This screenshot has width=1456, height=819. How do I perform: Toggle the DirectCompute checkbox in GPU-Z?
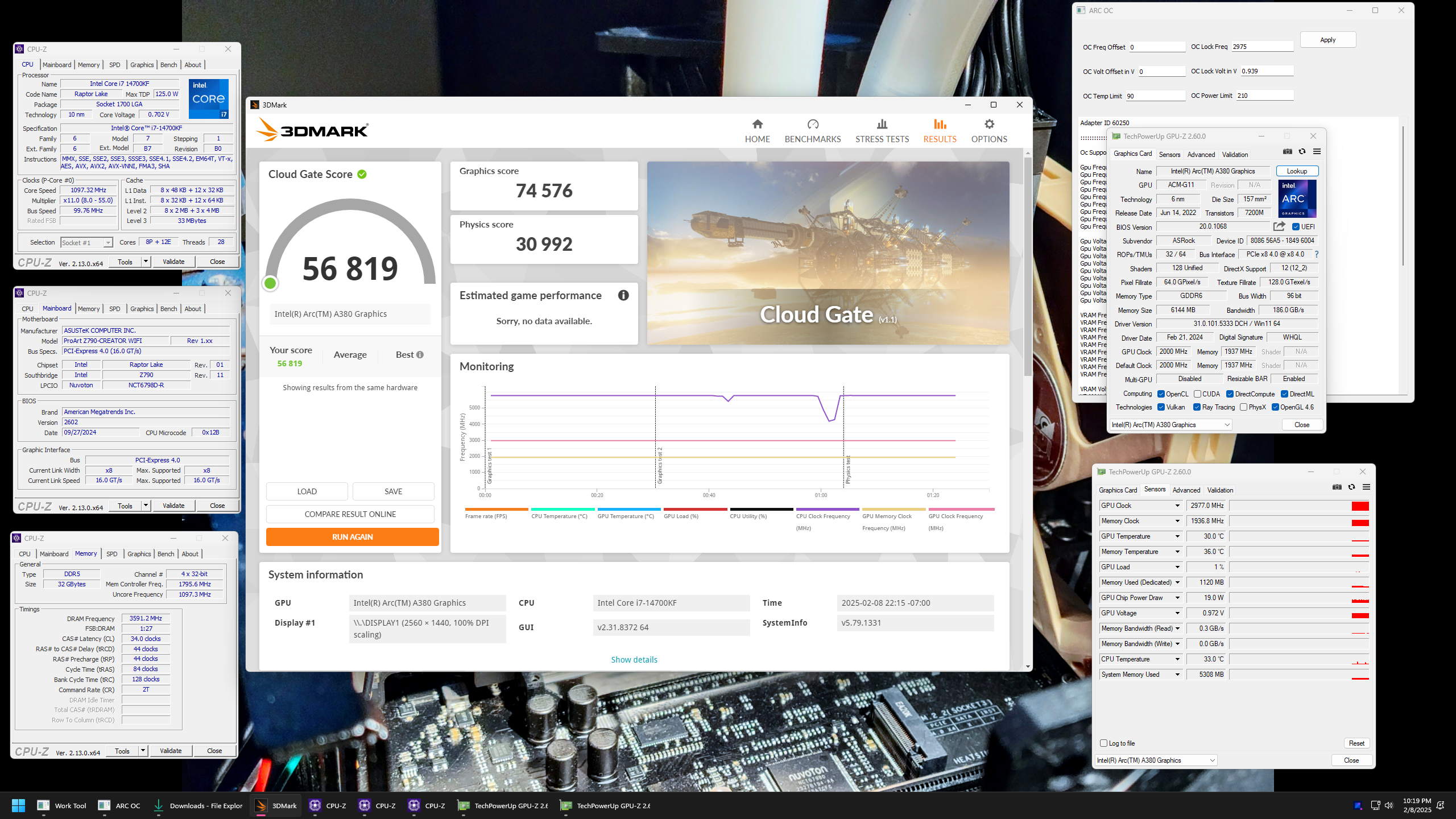tap(1230, 394)
